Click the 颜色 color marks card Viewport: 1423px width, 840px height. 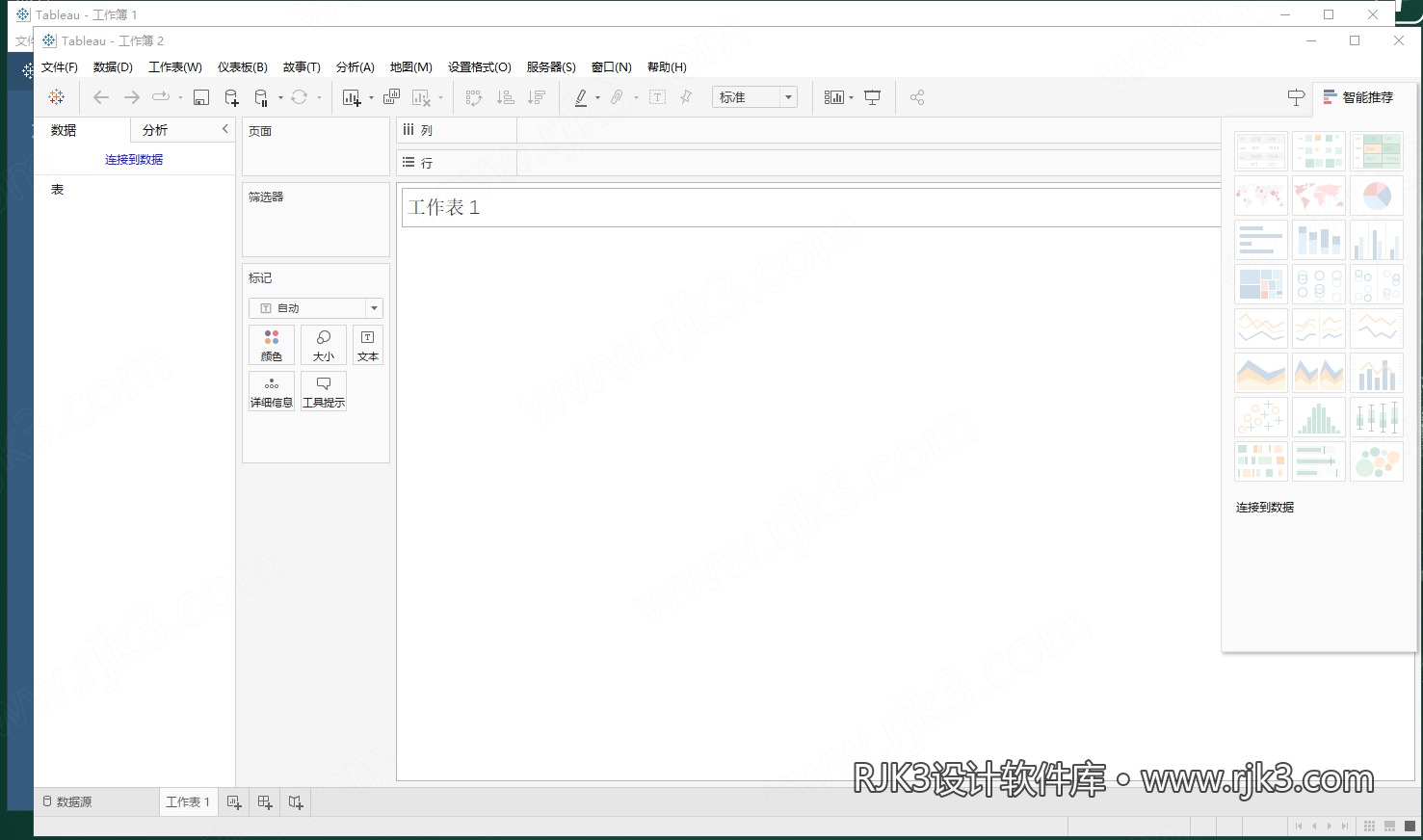pos(272,345)
